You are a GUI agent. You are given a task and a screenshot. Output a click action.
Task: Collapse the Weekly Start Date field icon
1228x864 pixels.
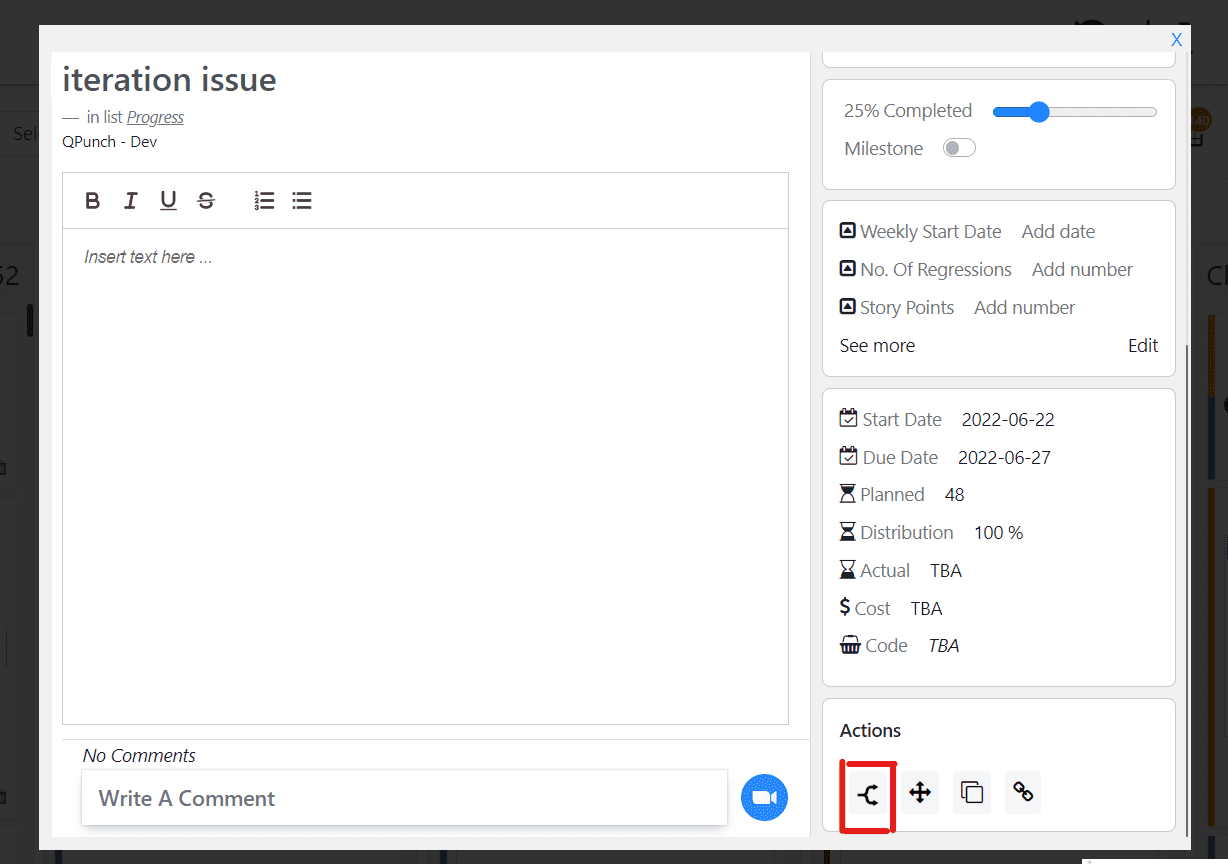tap(847, 231)
